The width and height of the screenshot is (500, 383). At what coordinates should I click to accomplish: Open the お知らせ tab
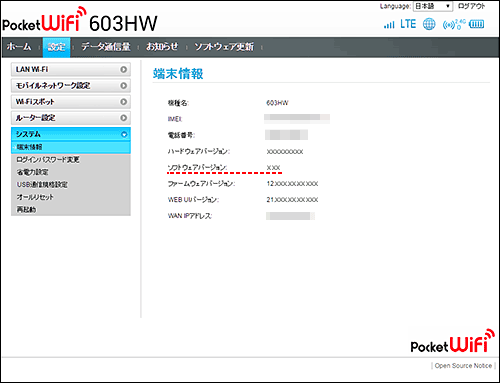tap(162, 47)
